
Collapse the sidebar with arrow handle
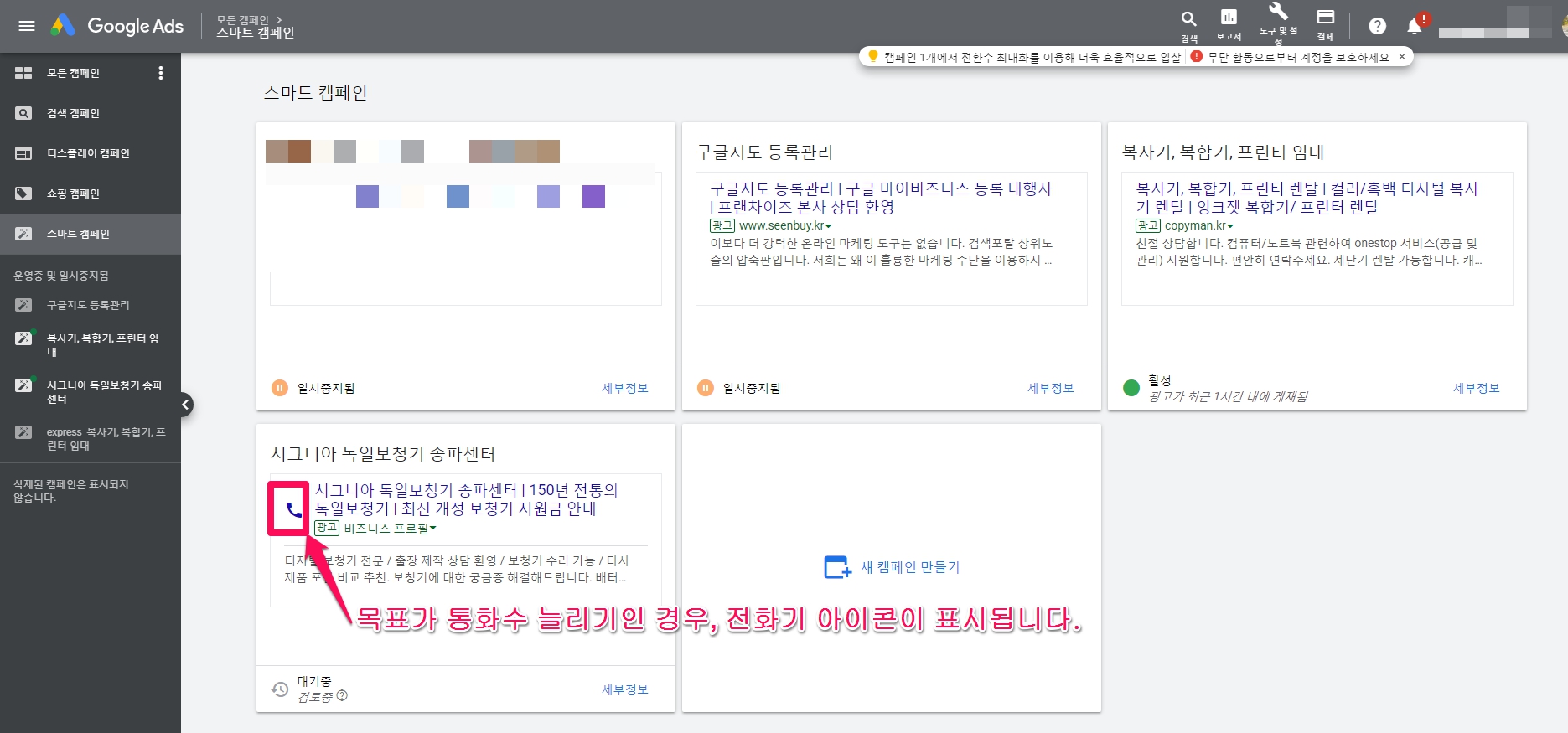(x=185, y=405)
